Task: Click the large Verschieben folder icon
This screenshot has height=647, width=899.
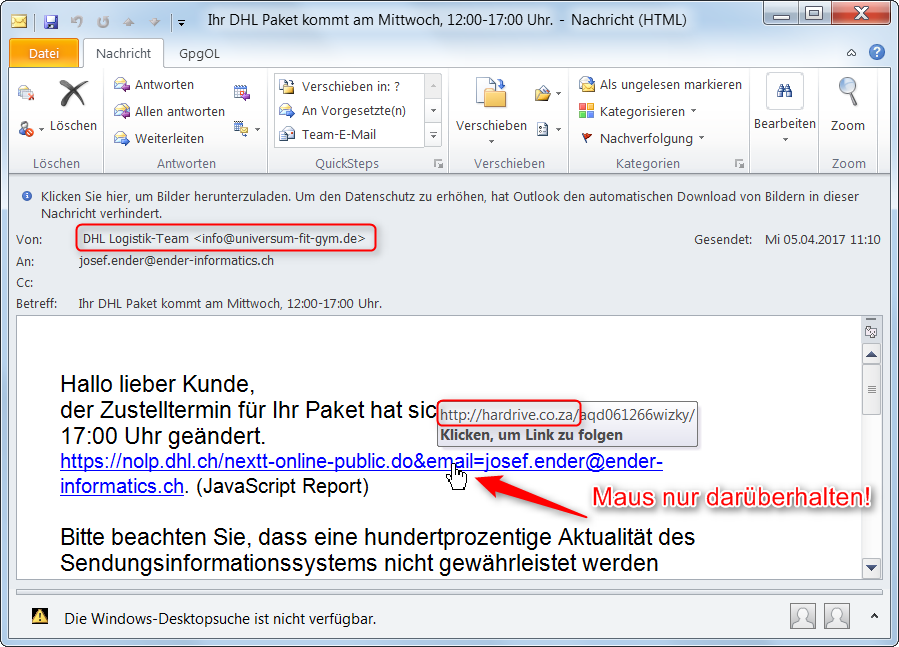Action: [x=491, y=93]
